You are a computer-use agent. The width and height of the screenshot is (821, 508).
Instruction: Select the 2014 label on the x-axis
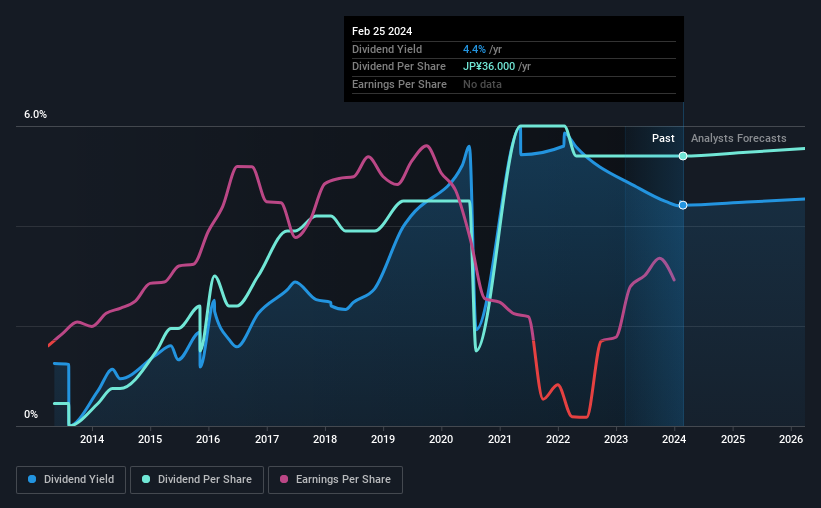92,439
